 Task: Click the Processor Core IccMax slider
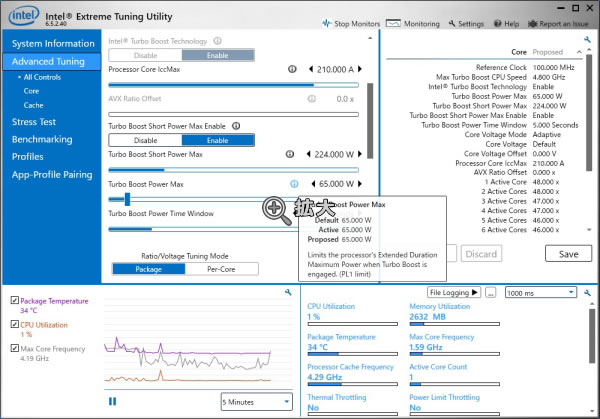(233, 85)
